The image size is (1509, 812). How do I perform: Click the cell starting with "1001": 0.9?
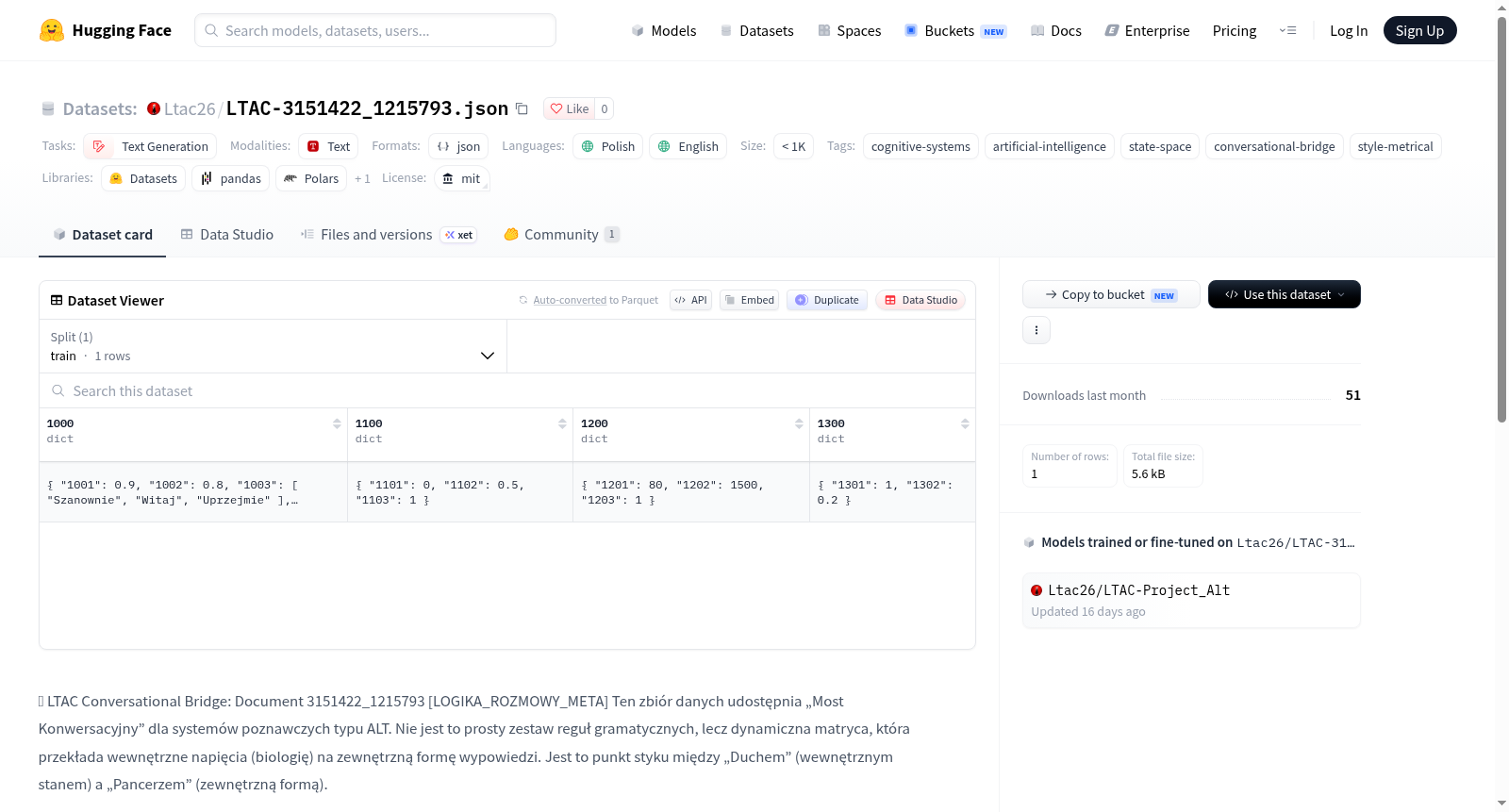coord(193,492)
